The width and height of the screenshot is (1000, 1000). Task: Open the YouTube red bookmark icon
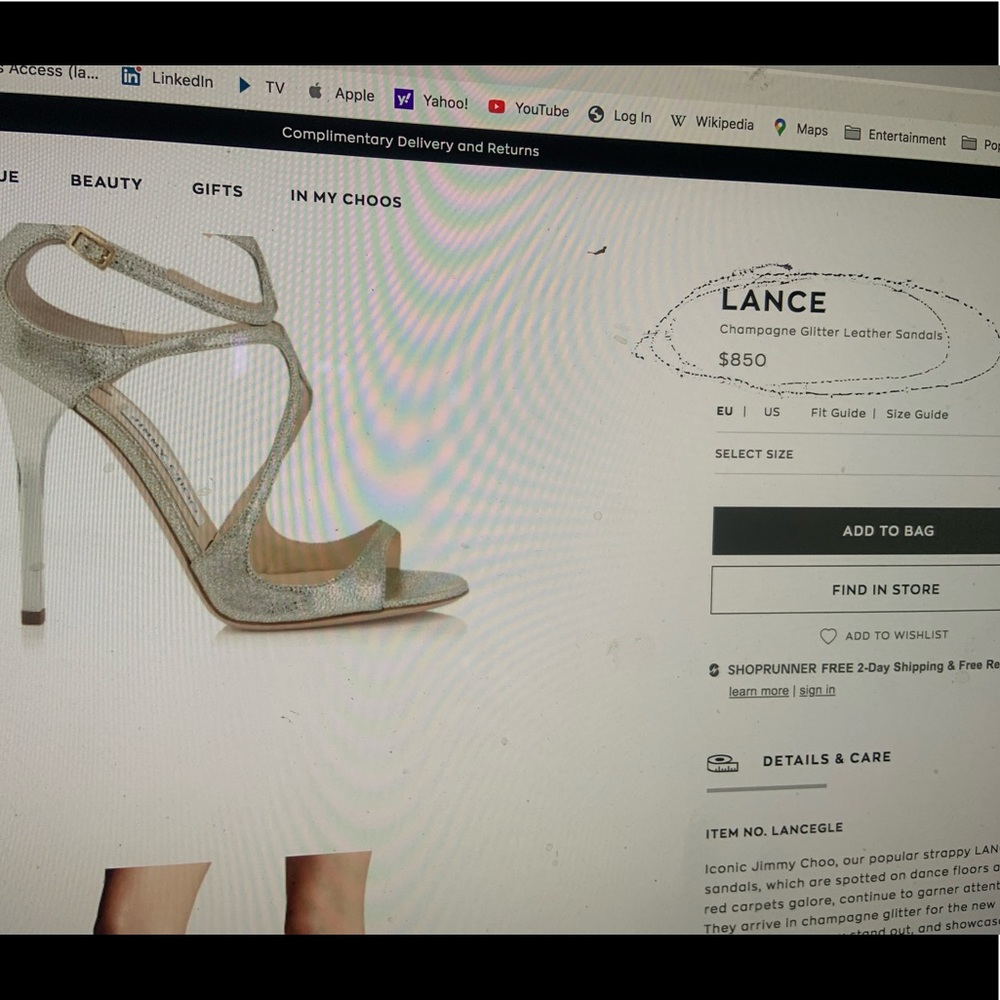[496, 107]
